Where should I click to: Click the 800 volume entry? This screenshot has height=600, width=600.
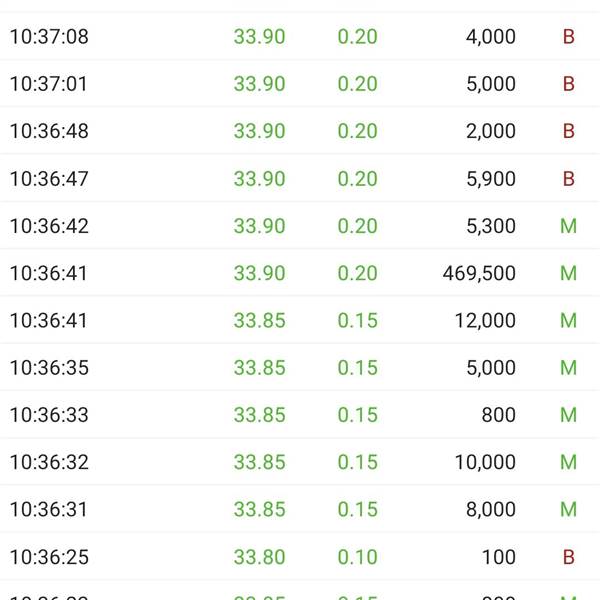[x=499, y=415]
